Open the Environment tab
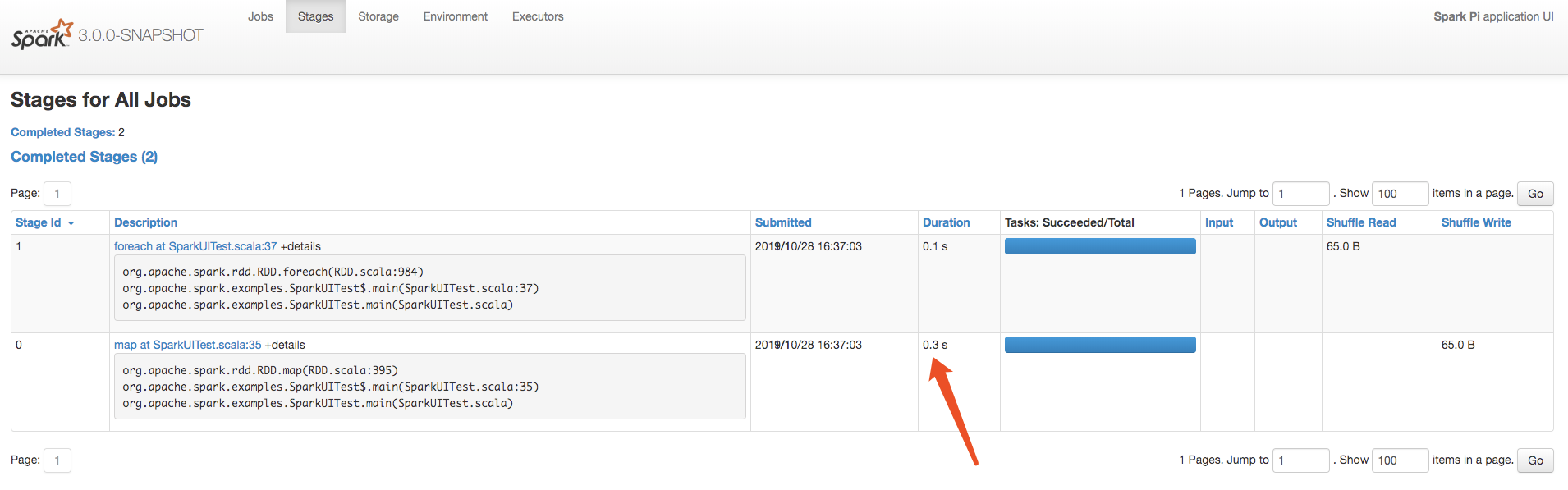The image size is (1568, 490). (456, 16)
